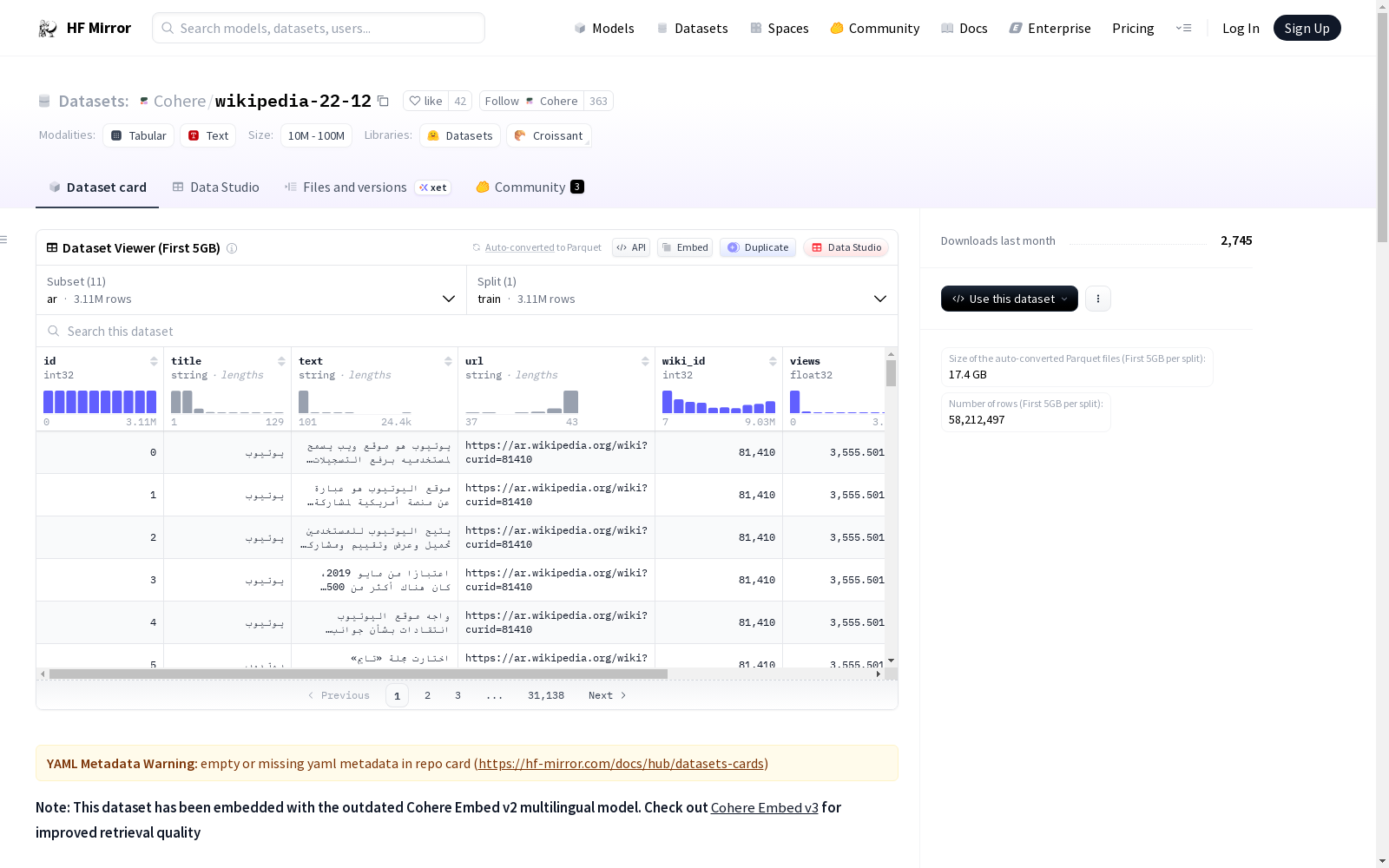Open the Dataset card tab
The image size is (1389, 868).
[97, 187]
